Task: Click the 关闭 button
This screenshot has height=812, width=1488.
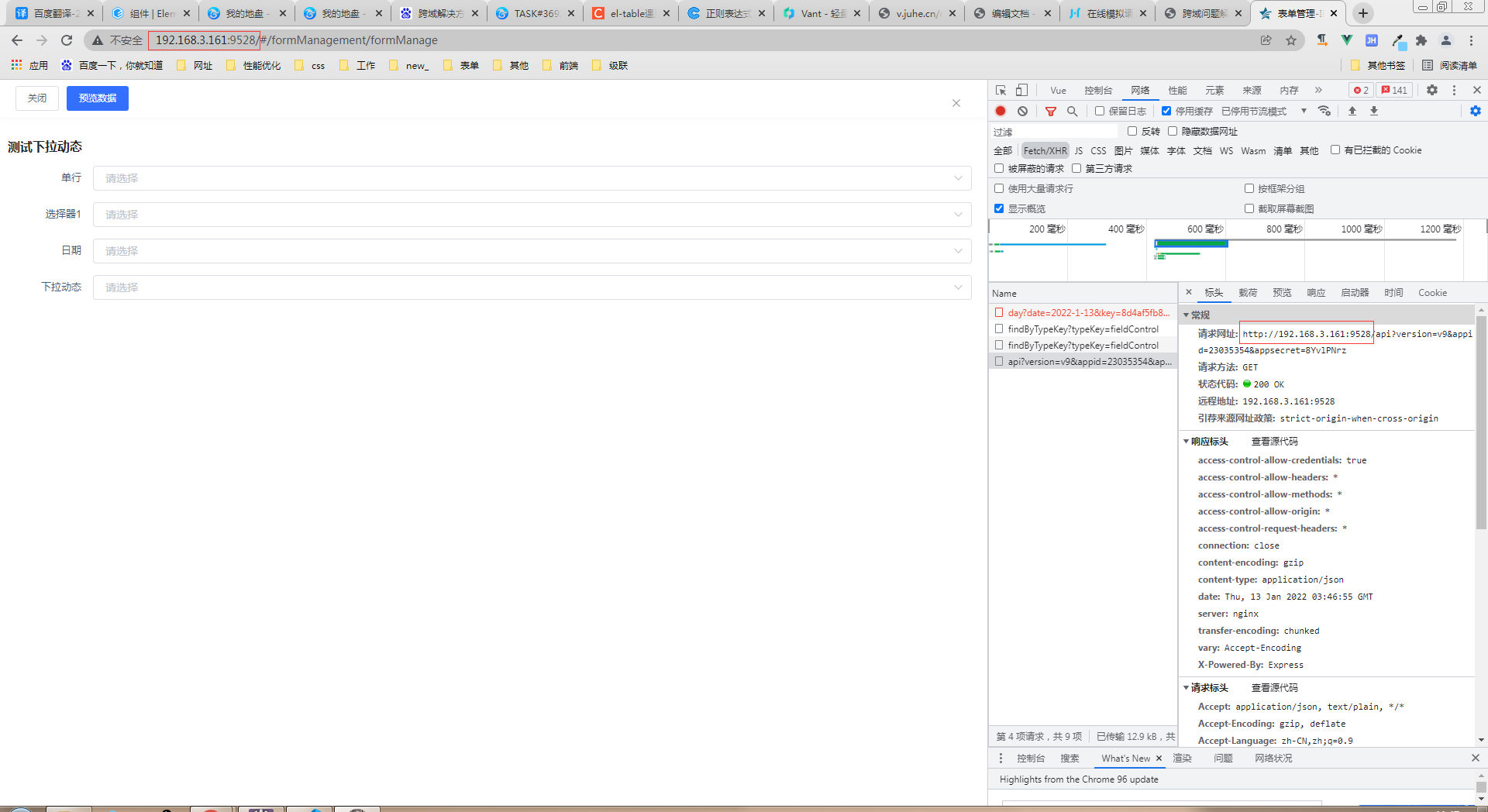Action: (37, 98)
